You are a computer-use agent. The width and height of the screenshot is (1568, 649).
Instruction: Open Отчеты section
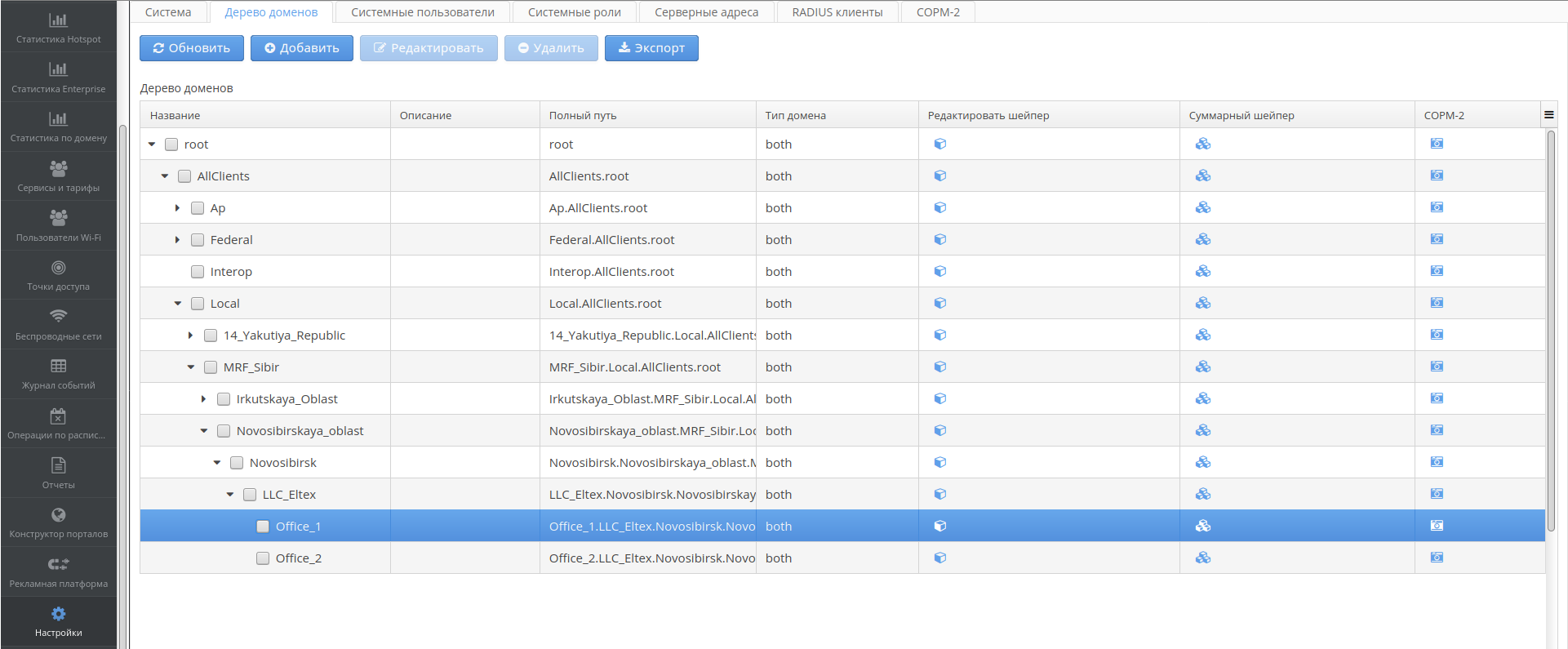(59, 473)
